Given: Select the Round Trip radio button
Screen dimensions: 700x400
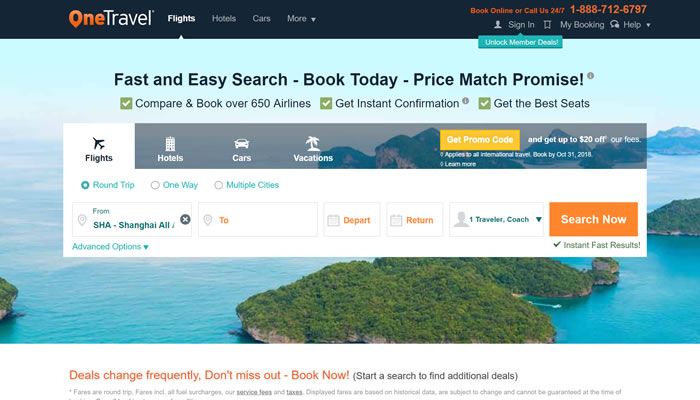Looking at the screenshot, I should coord(85,185).
